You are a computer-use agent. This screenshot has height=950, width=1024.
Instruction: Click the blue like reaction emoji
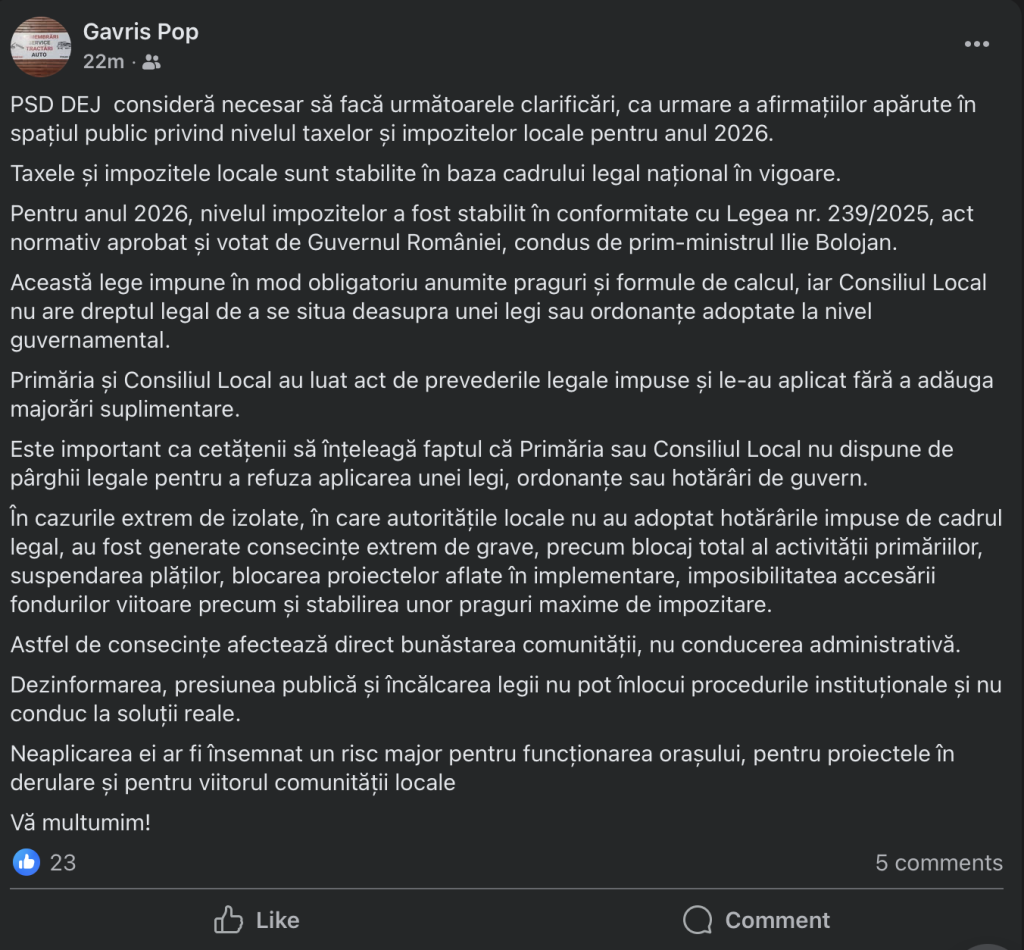(26, 862)
